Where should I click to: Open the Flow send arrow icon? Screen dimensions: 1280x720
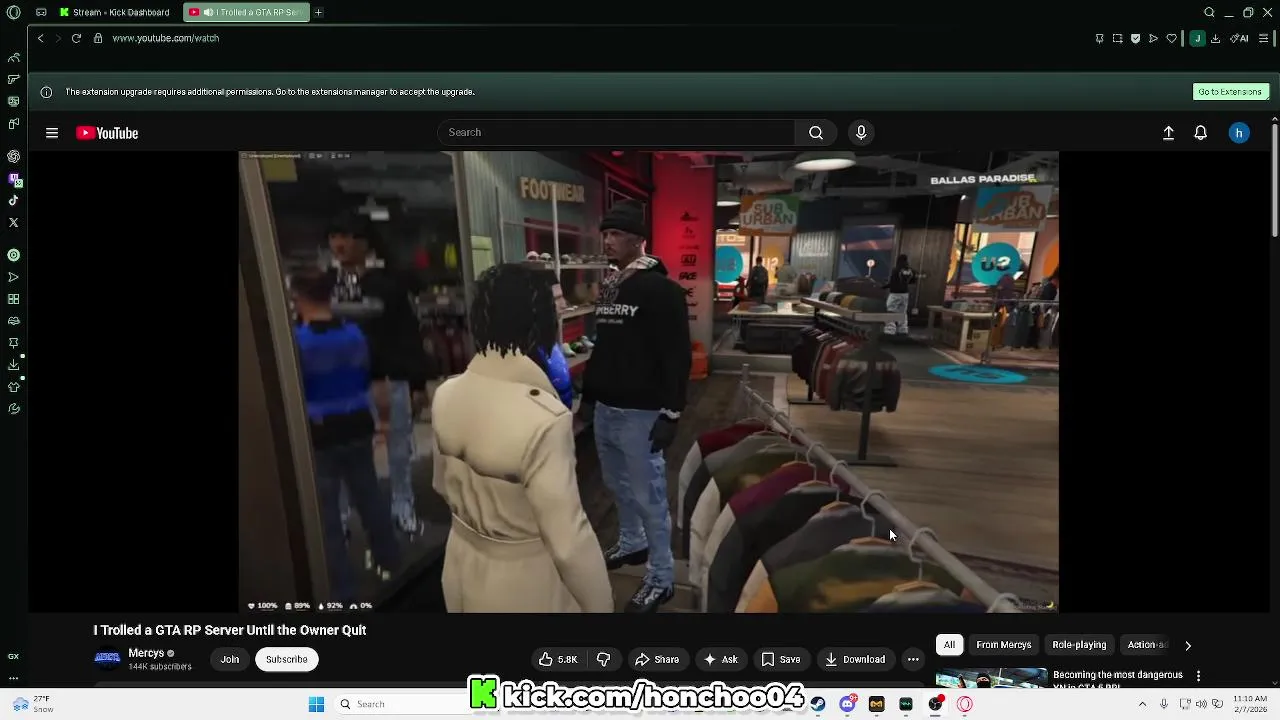click(1153, 38)
